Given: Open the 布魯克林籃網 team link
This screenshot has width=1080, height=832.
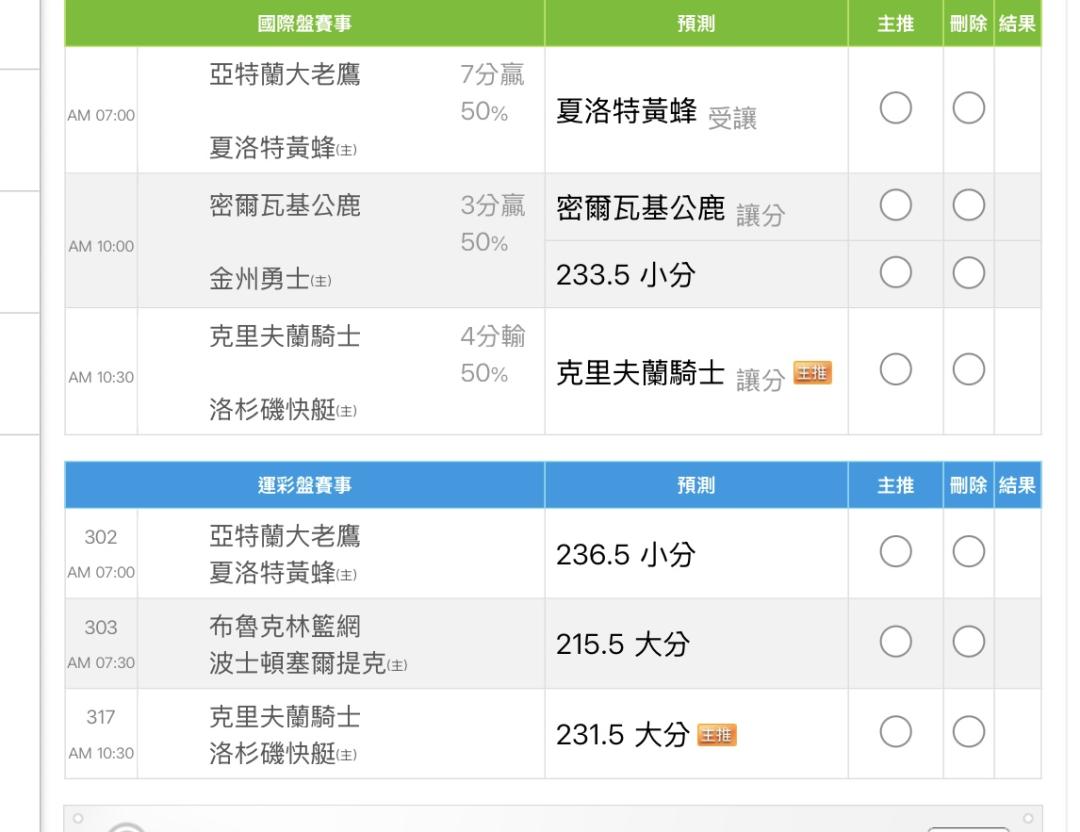Looking at the screenshot, I should (284, 627).
